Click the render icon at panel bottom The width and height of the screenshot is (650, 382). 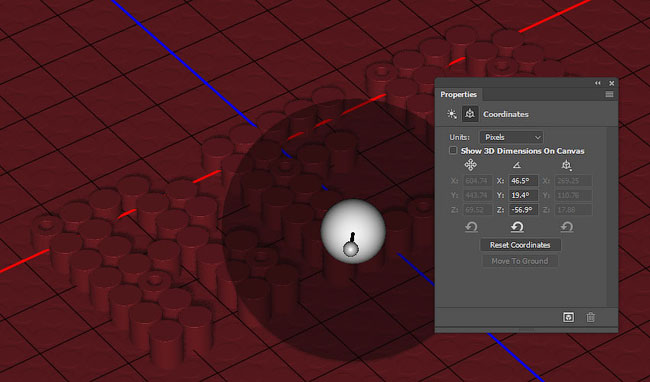coord(568,317)
